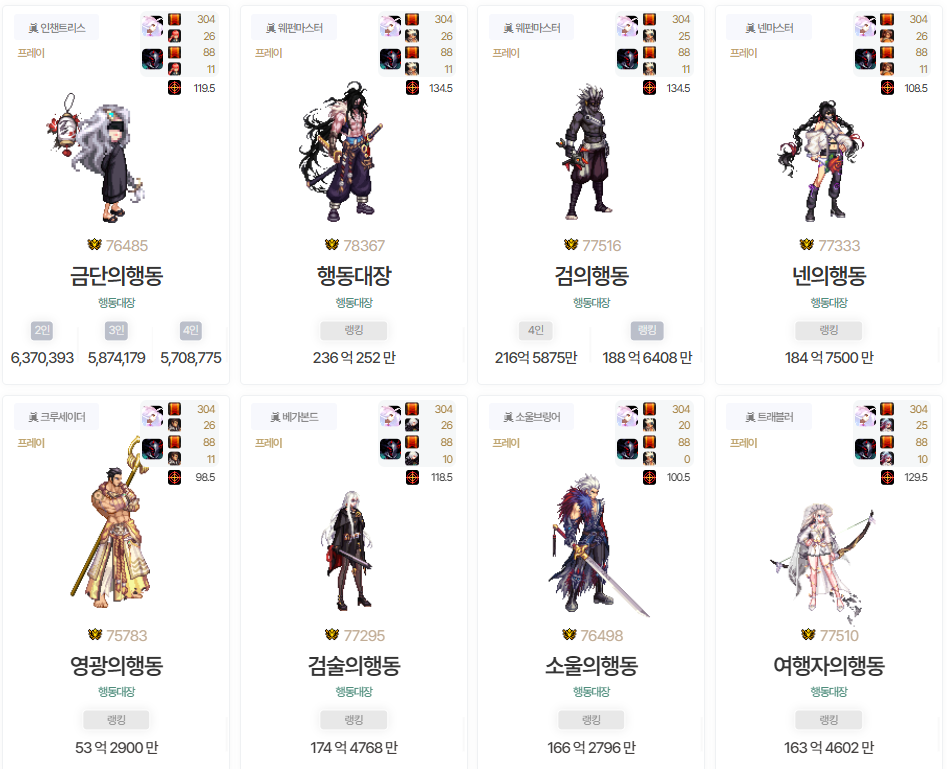The height and width of the screenshot is (769, 947).
Task: Click the 眞 인챈트리스 job tag
Action: 57,28
